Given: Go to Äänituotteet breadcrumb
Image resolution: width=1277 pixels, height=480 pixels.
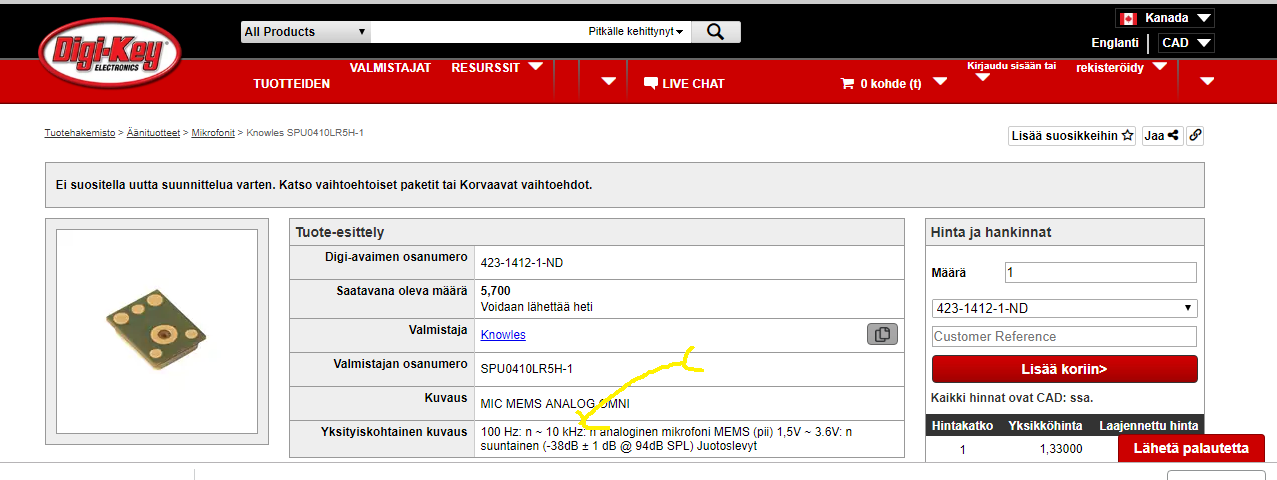Looking at the screenshot, I should tap(153, 133).
